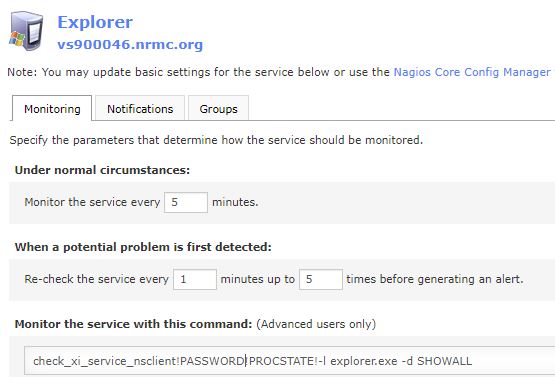Click the "When a potential problem" heading
555x377 pixels.
coord(143,247)
